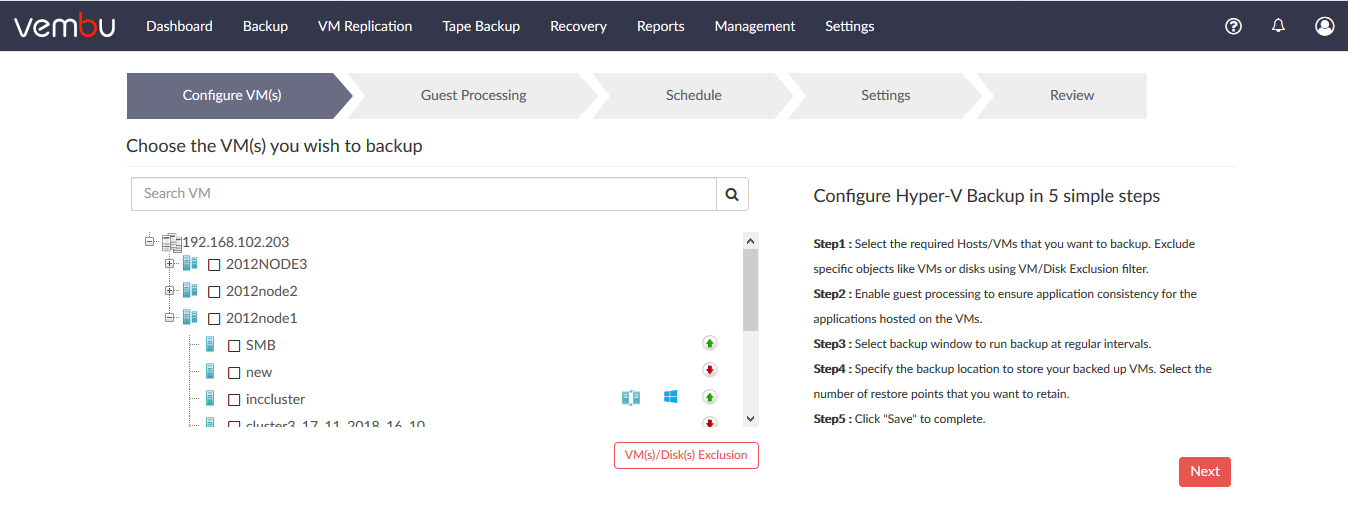Click the VM icon beside inccluster
The width and height of the screenshot is (1348, 512).
tap(210, 398)
